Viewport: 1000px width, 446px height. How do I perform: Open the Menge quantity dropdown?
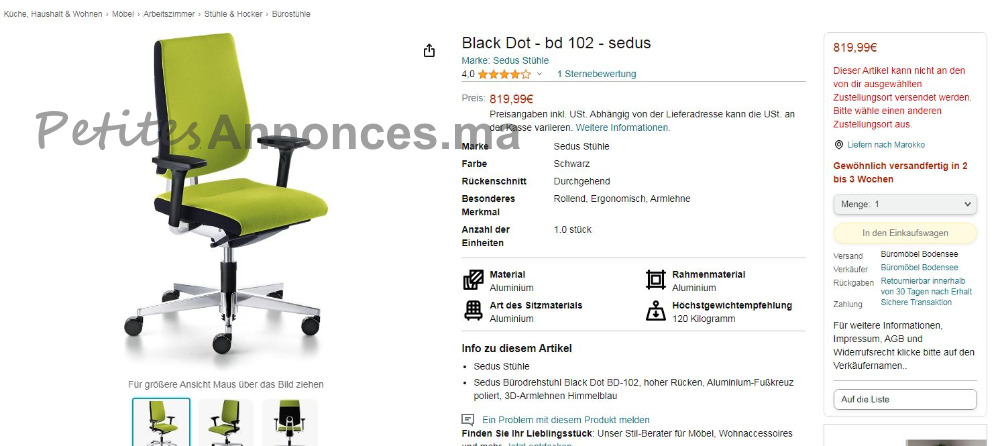point(904,204)
